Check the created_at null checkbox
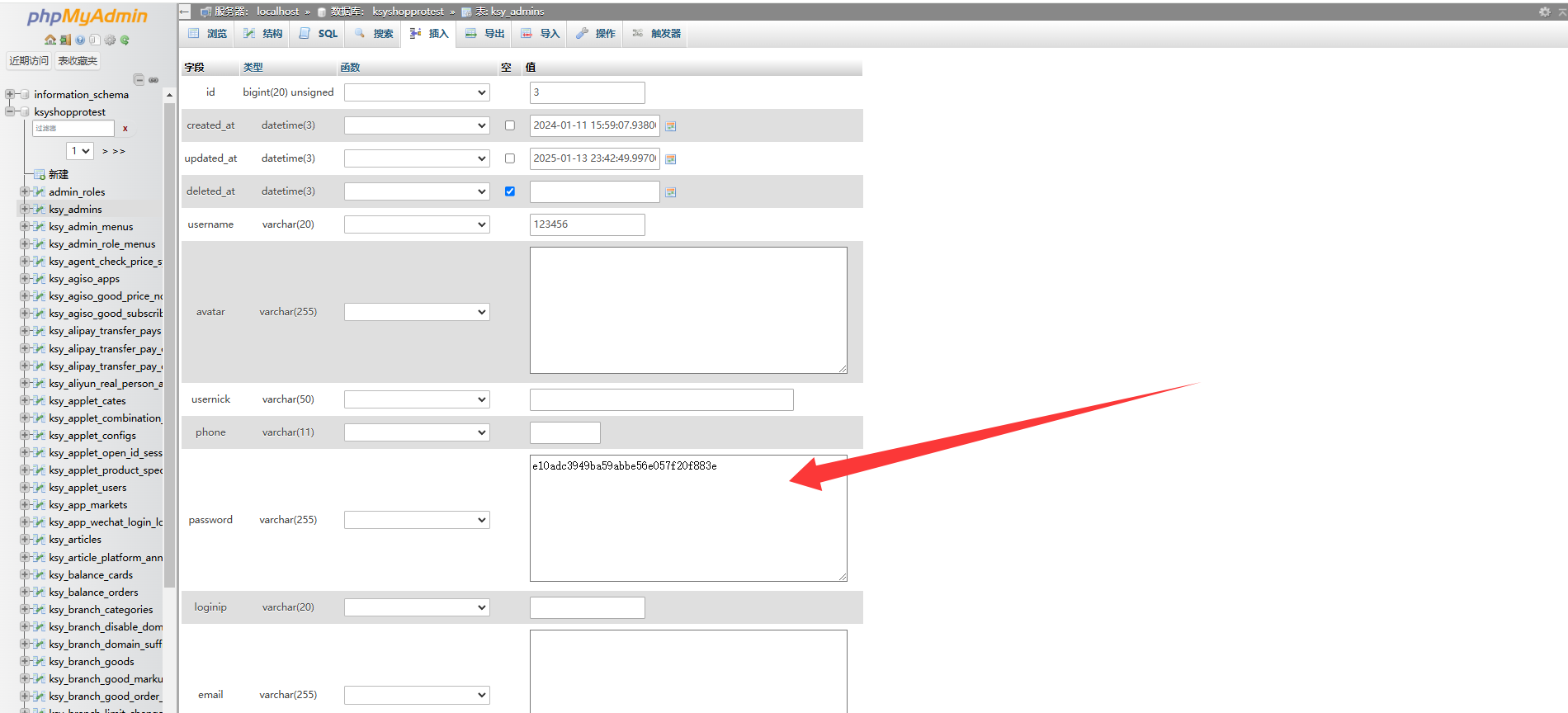This screenshot has width=1568, height=713. (510, 125)
